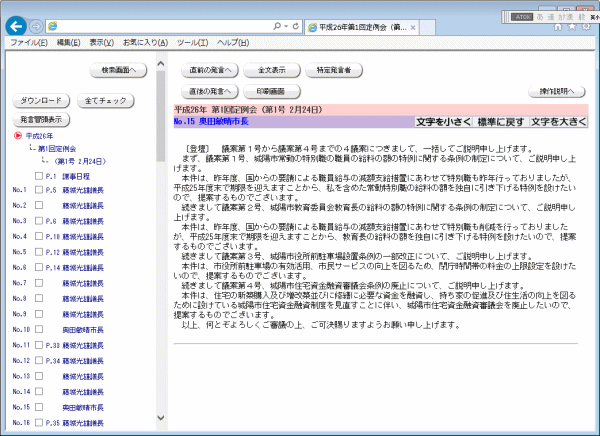The height and width of the screenshot is (436, 600).
Task: Open the 編集(E) menu
Action: point(68,42)
